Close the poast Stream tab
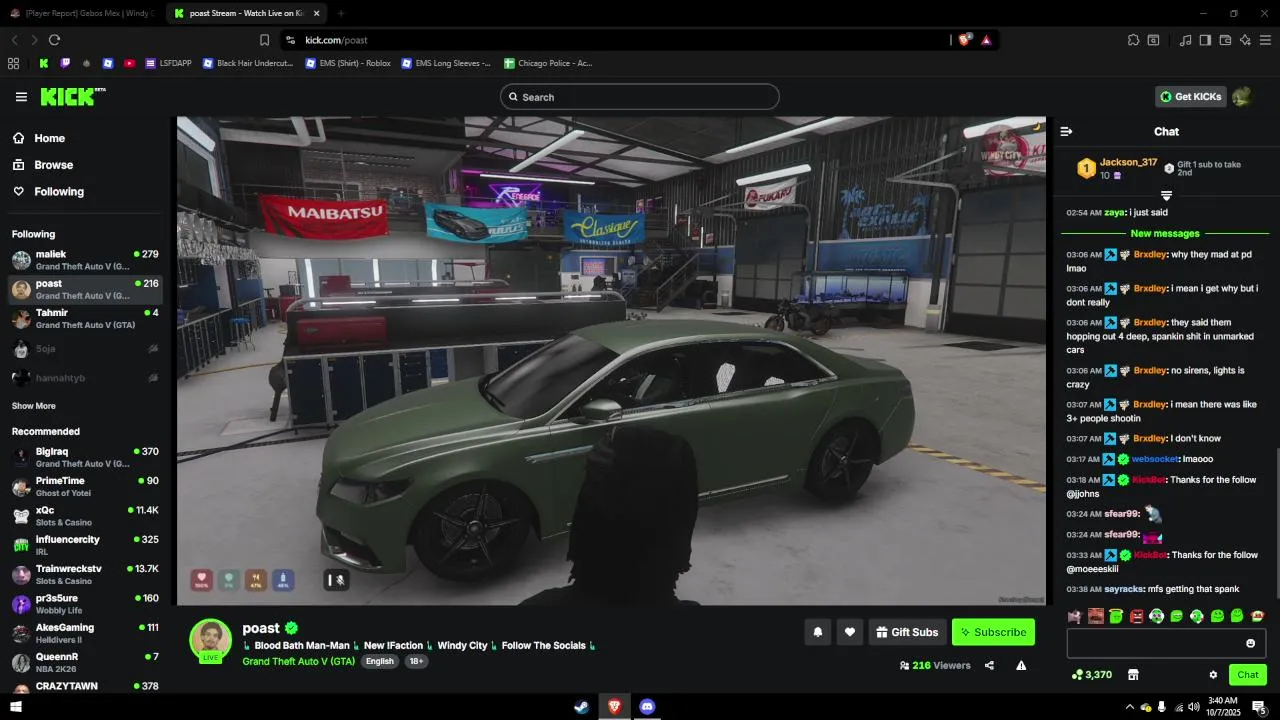Screen dimensions: 1280x720 coord(316,13)
